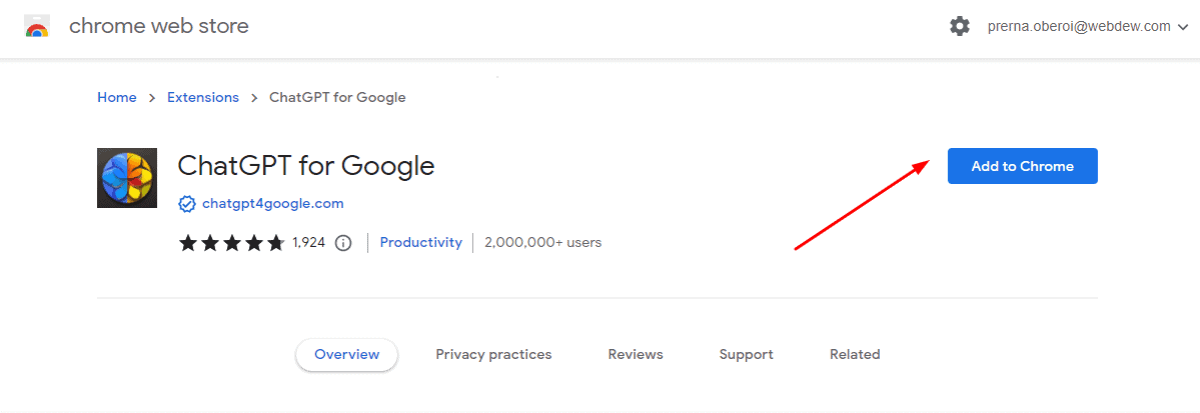Image resolution: width=1200 pixels, height=413 pixels.
Task: Click the five-star rating display
Action: (231, 243)
